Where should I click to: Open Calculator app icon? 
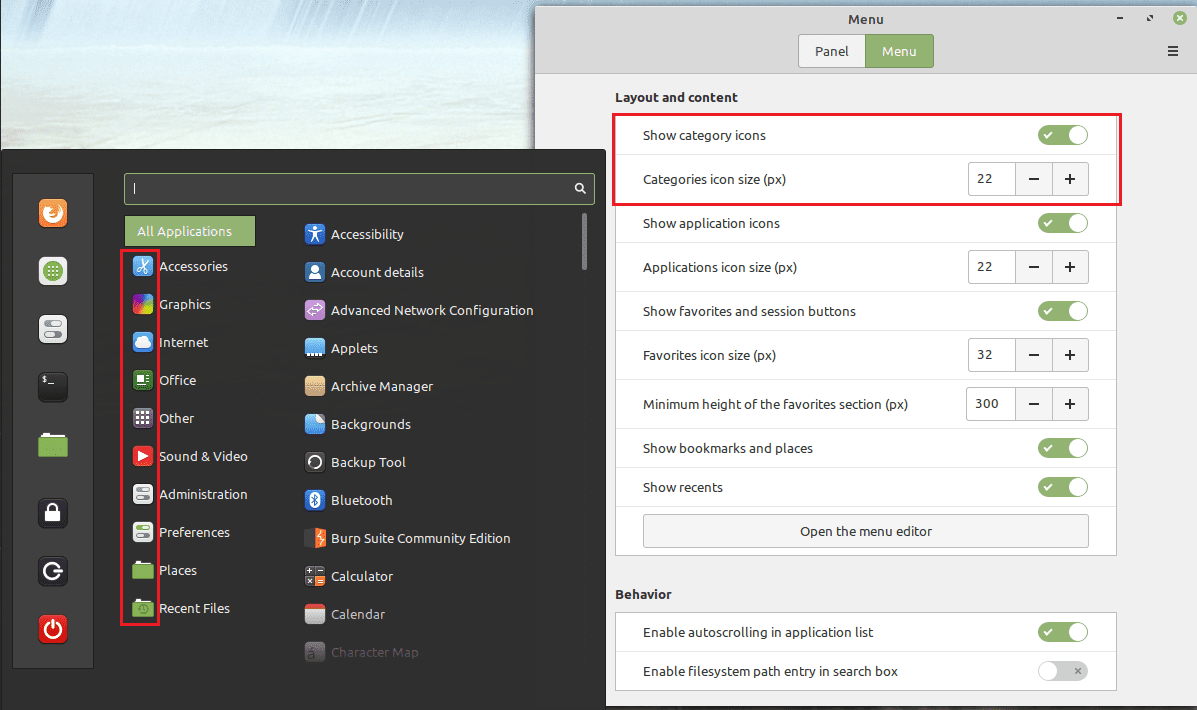315,576
